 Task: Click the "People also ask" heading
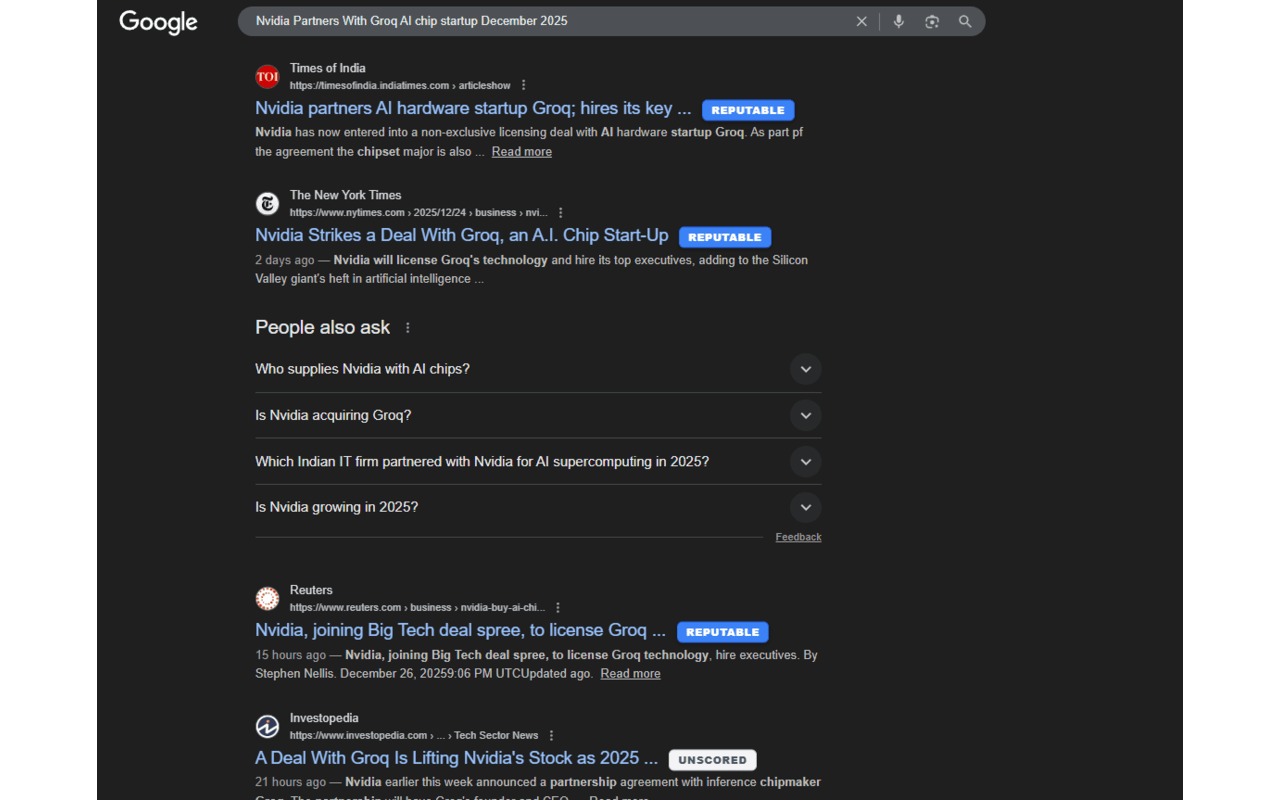point(322,327)
